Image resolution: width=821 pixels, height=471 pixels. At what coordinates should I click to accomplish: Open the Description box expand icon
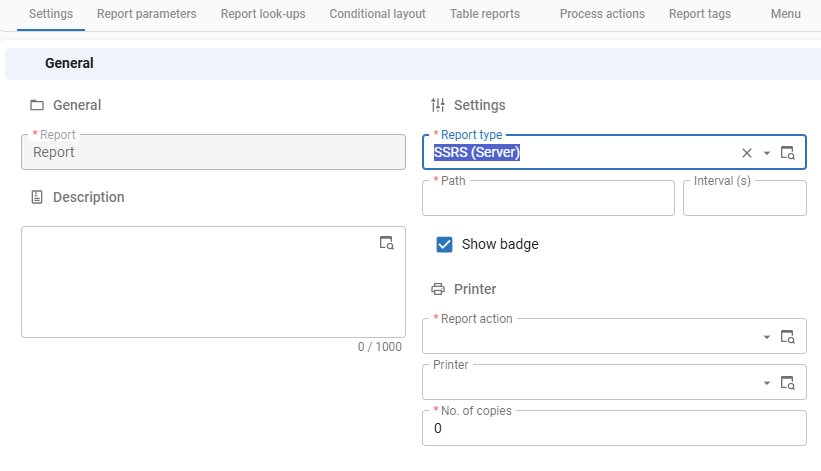(x=386, y=243)
